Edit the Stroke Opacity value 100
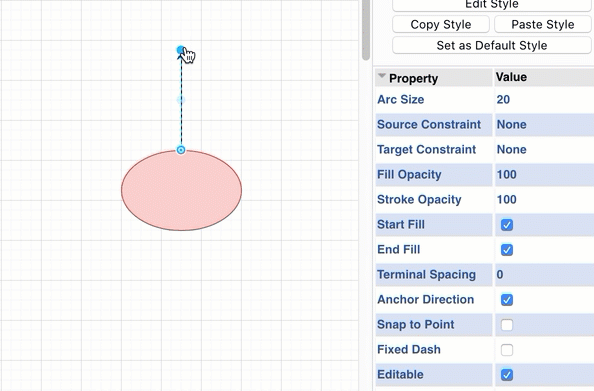 tap(506, 200)
